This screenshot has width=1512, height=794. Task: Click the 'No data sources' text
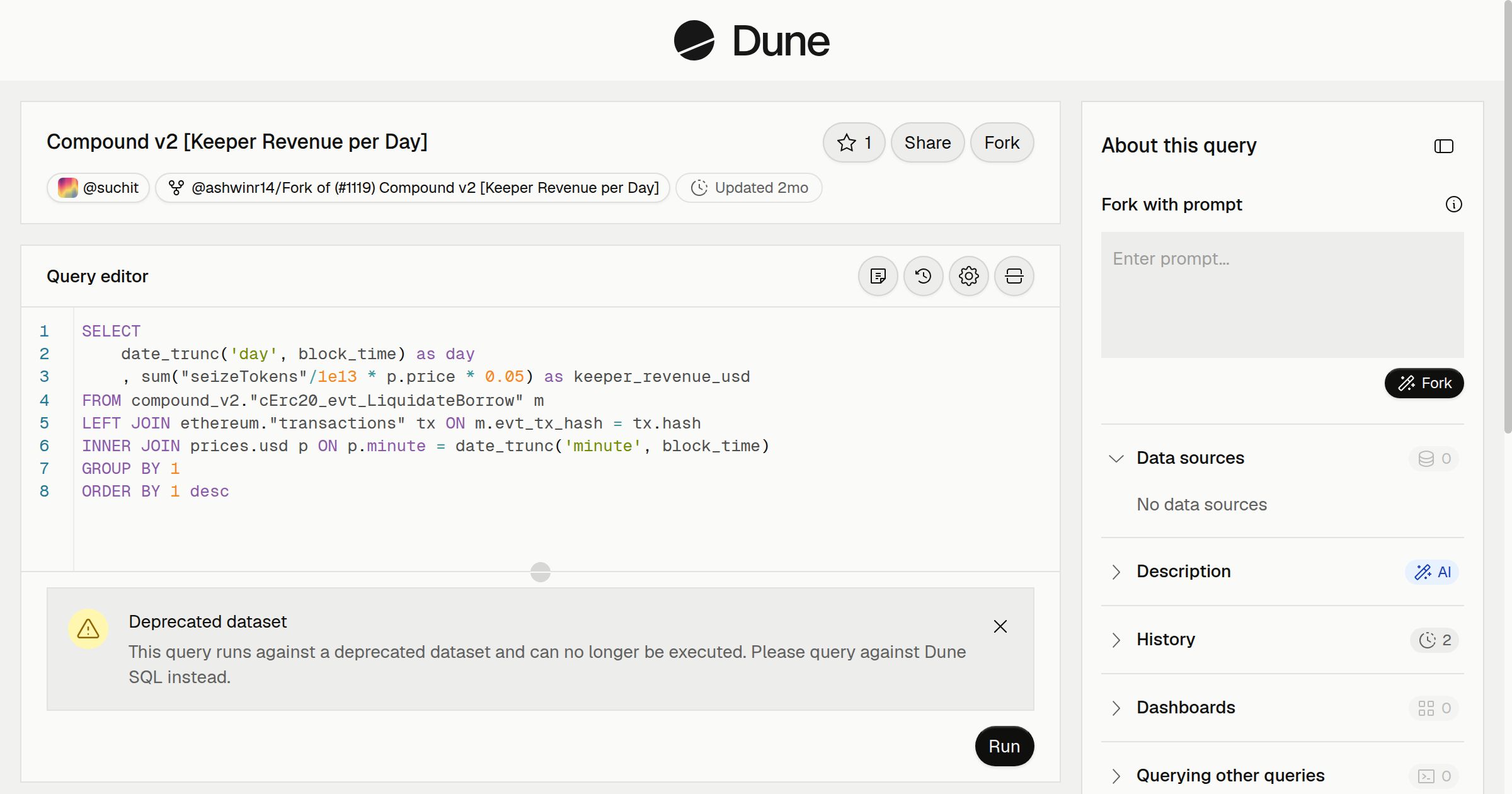1201,504
